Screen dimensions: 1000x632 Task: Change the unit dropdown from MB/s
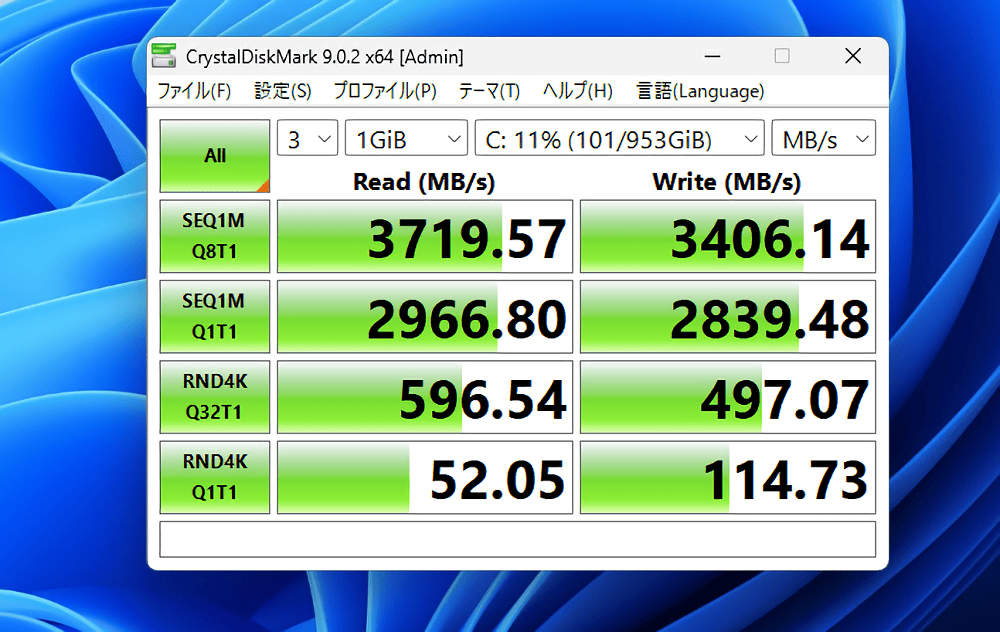(x=823, y=137)
